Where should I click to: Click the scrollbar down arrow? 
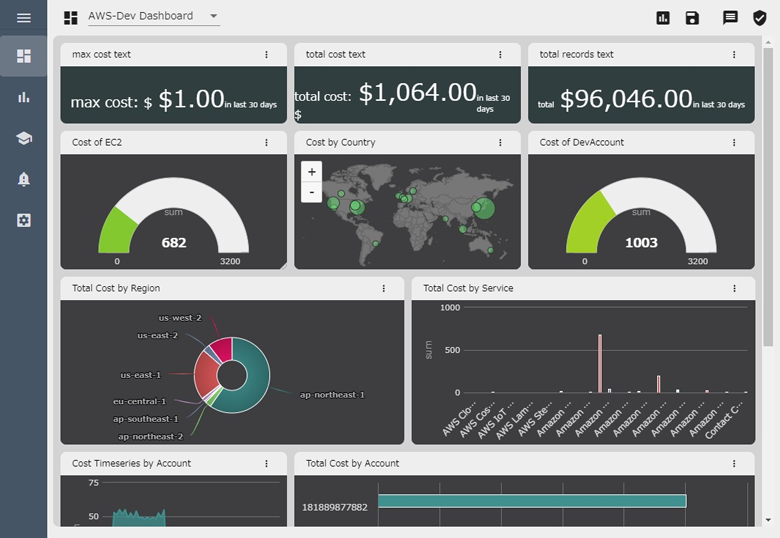click(x=769, y=520)
